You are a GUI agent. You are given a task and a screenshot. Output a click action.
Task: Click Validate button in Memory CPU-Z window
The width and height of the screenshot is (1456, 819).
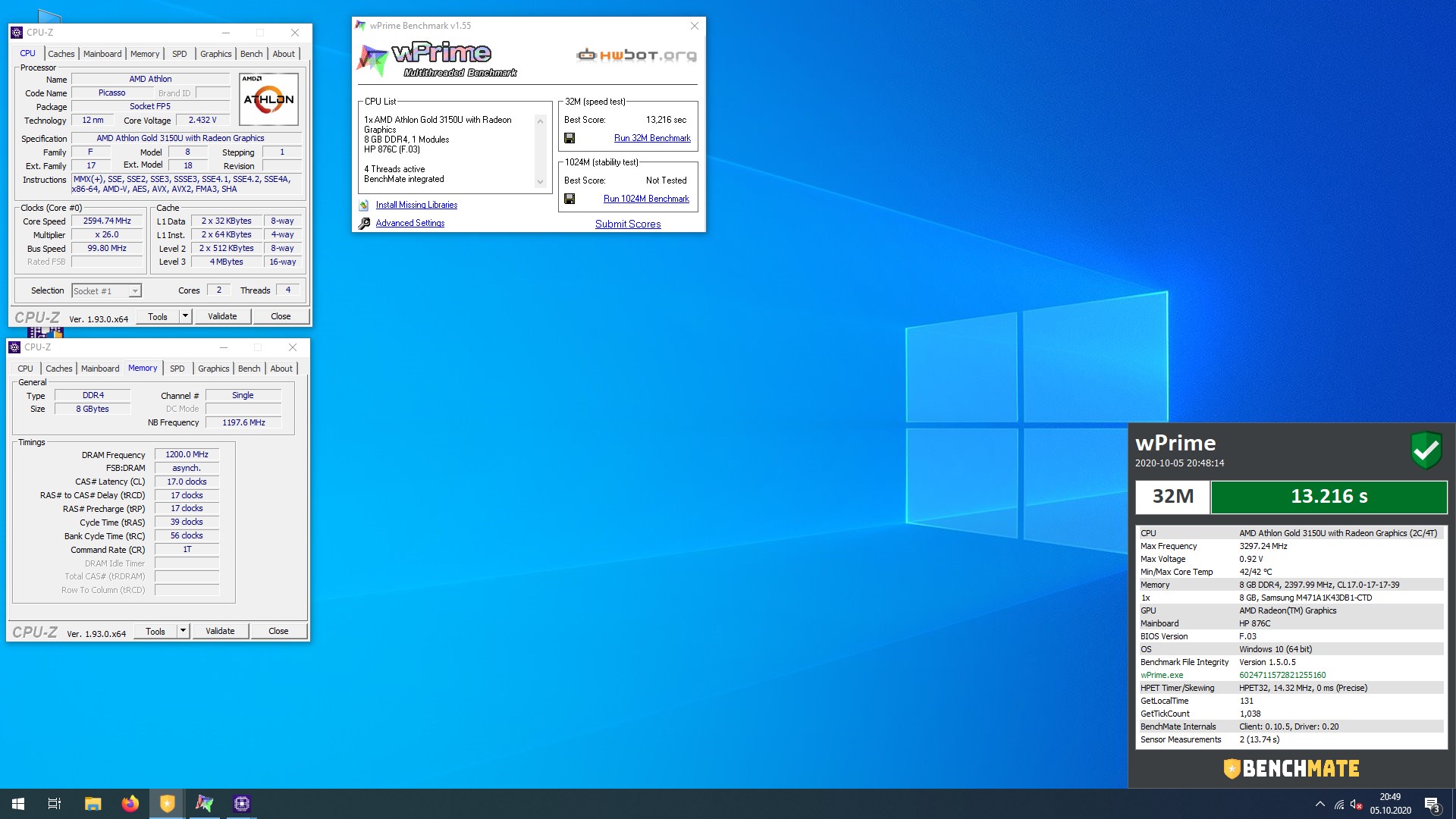(x=220, y=631)
